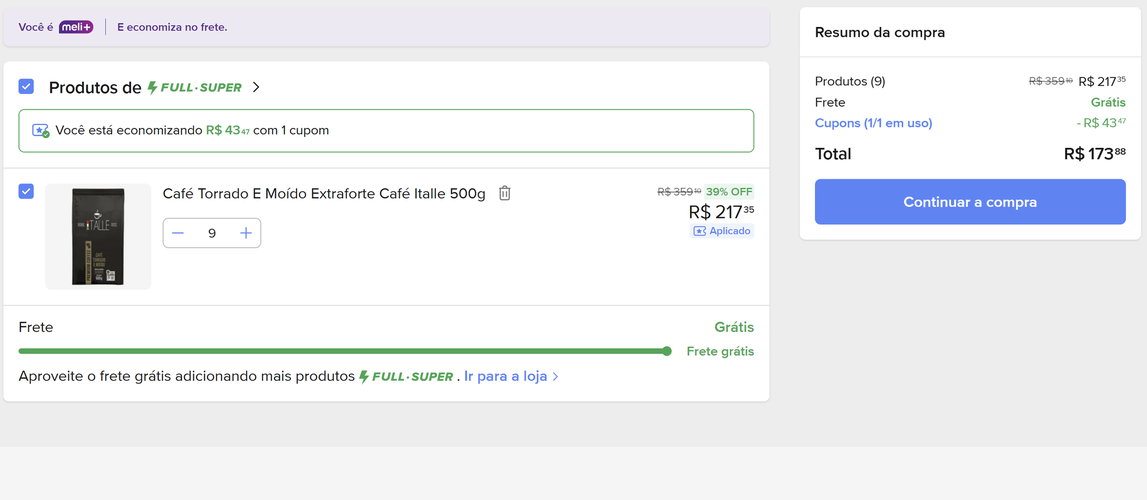Viewport: 1147px width, 500px height.
Task: Delete the Café Italle item with trash icon
Action: tap(505, 194)
